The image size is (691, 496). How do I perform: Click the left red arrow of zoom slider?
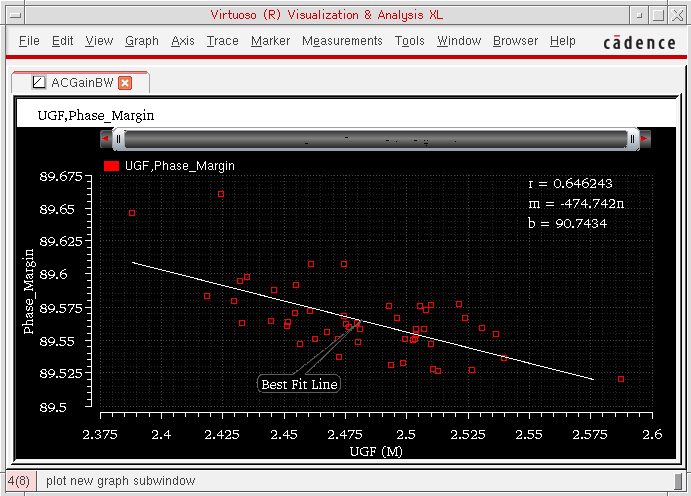pos(106,139)
